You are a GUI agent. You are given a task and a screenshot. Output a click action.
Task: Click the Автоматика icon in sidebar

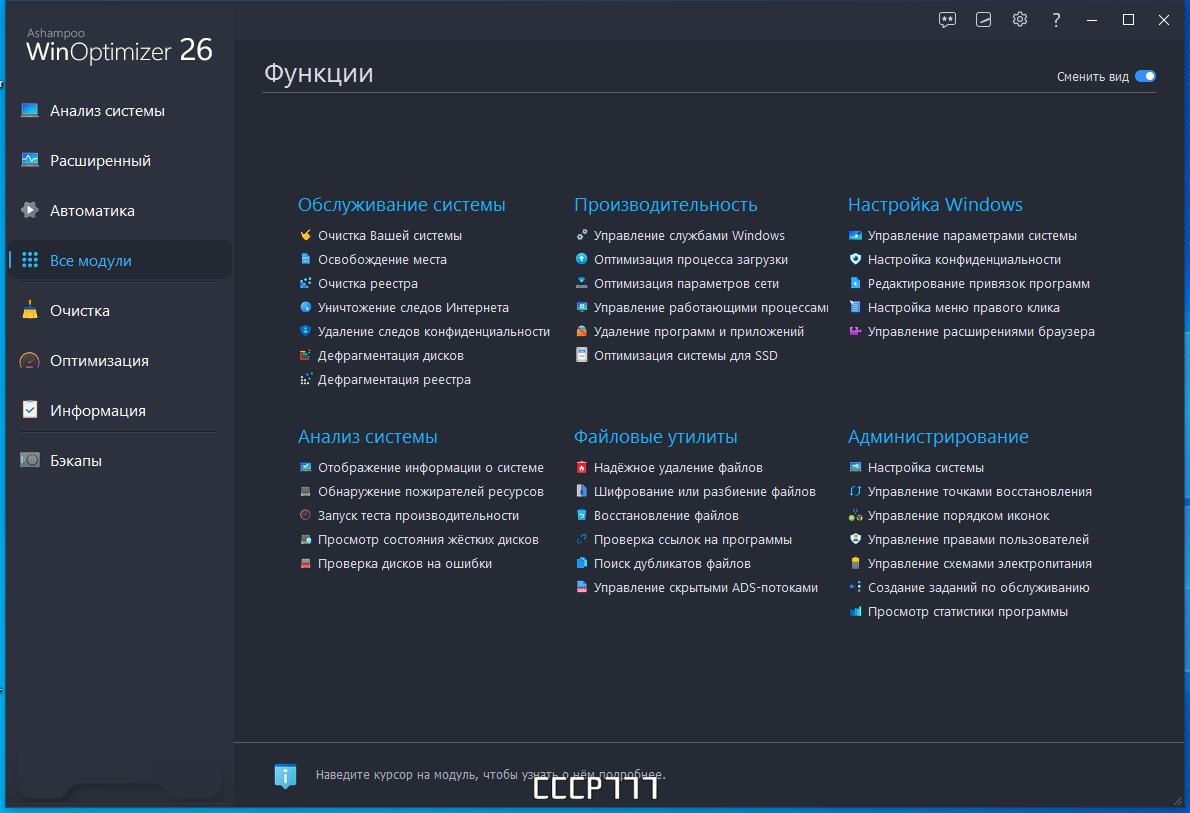(30, 210)
